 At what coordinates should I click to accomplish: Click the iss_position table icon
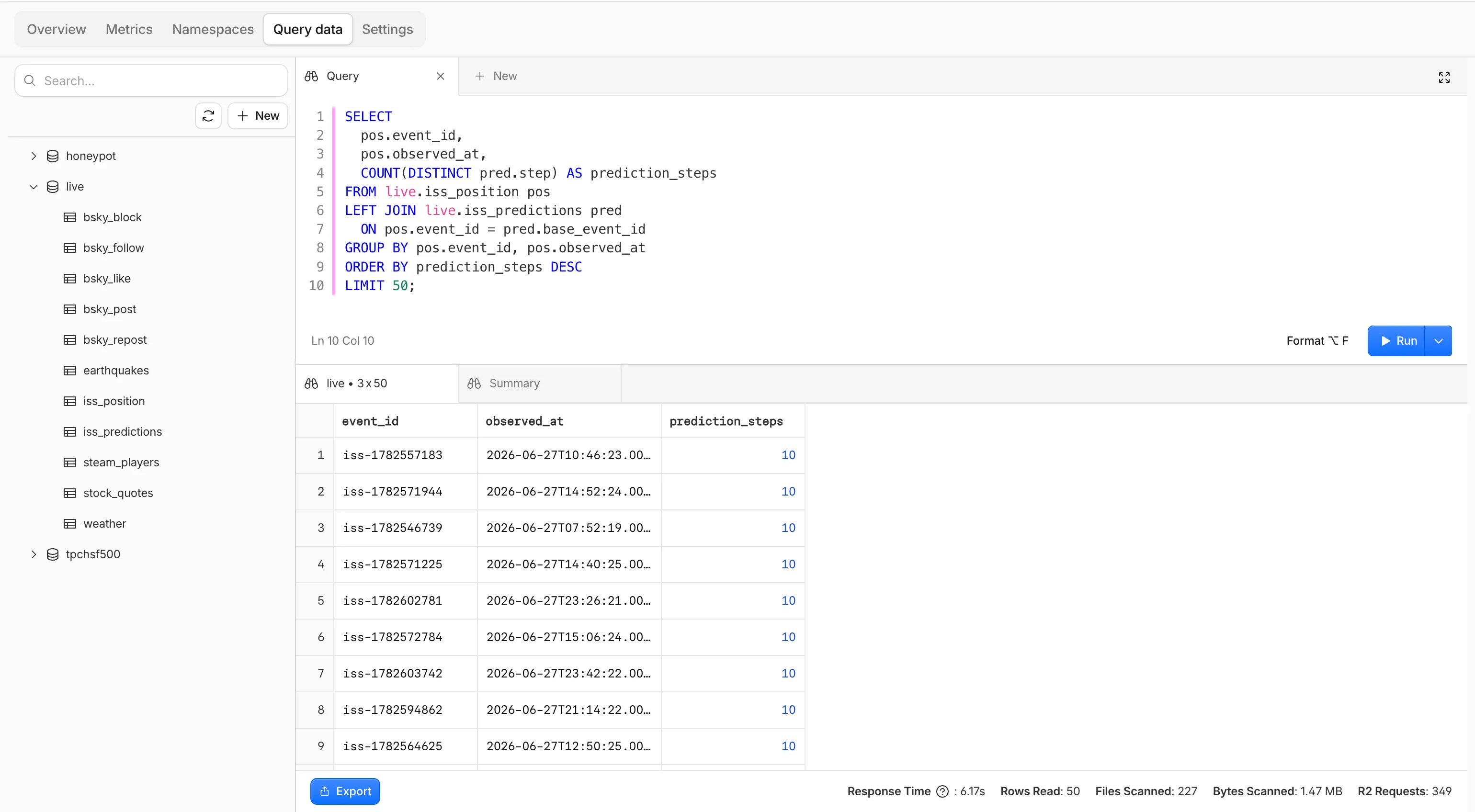pos(70,401)
